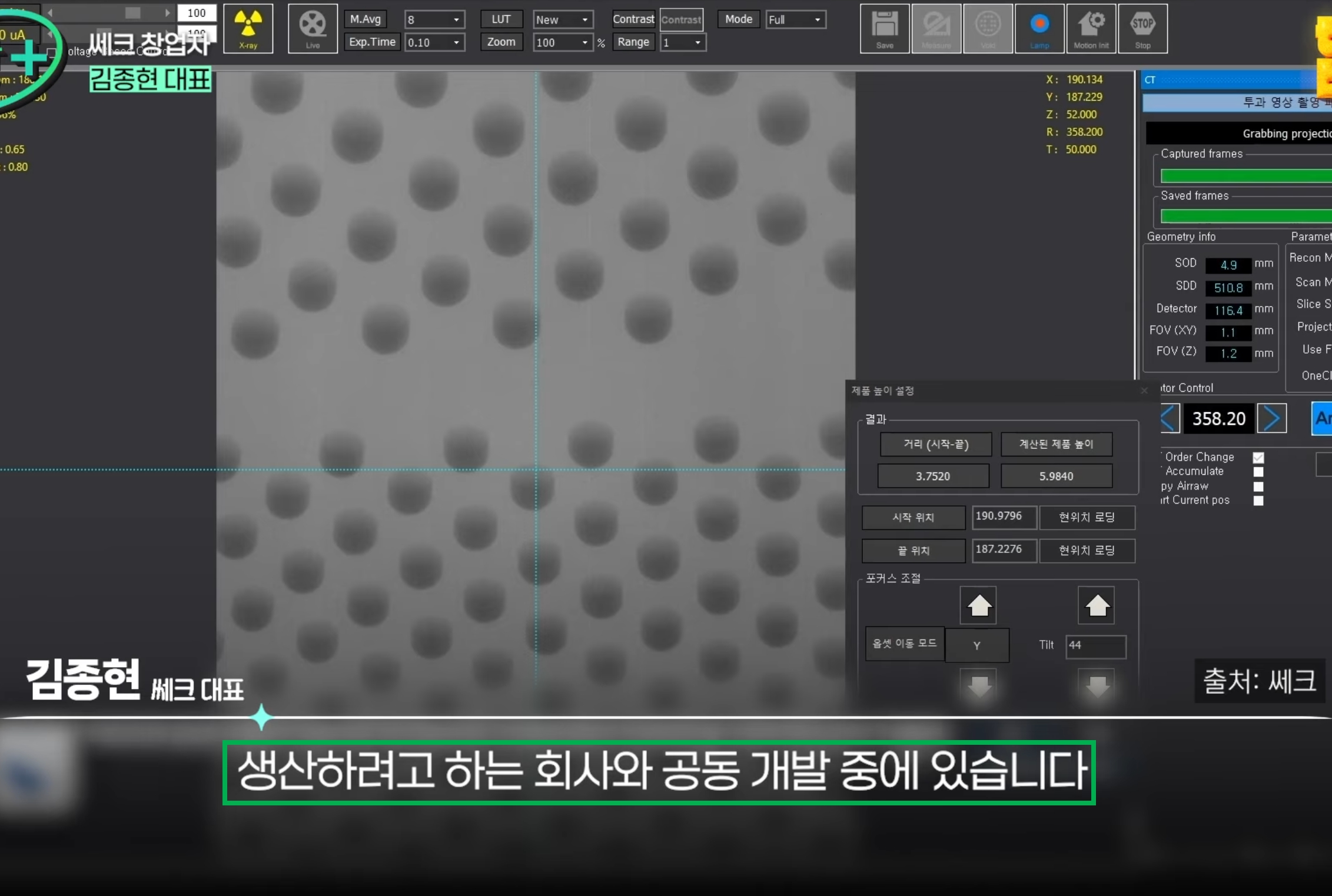Uncheck the Order Change checkbox
The image size is (1332, 896).
pos(1258,457)
